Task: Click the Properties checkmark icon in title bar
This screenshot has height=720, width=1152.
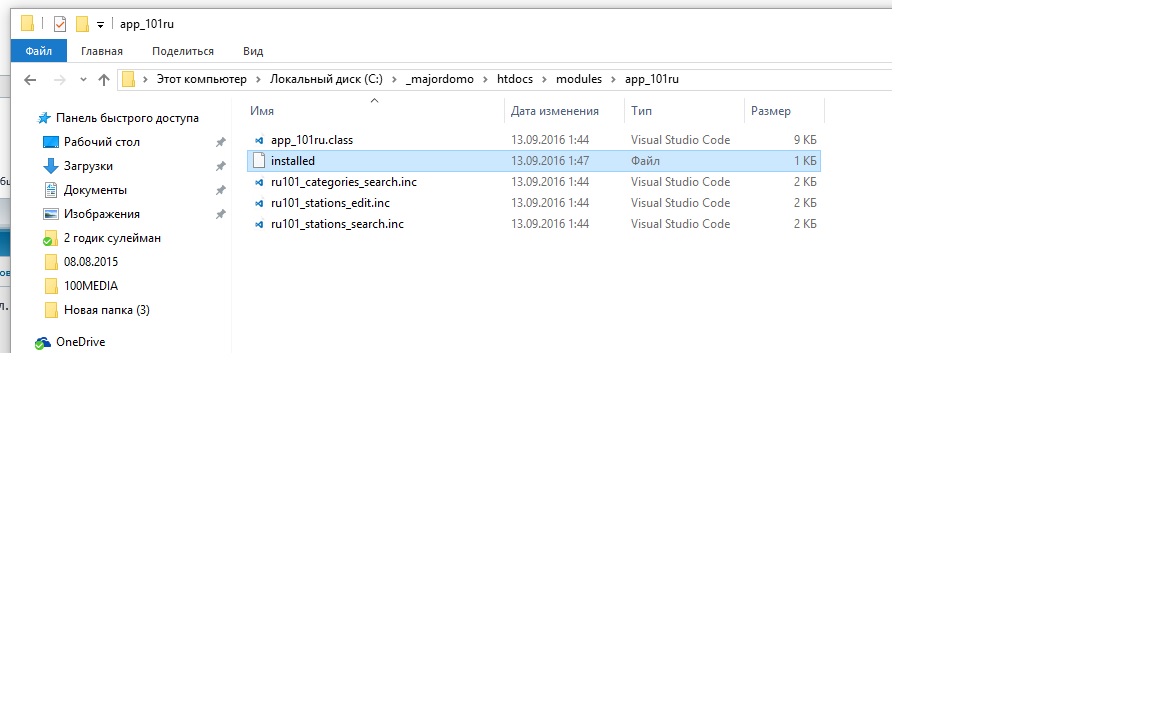Action: pyautogui.click(x=60, y=24)
